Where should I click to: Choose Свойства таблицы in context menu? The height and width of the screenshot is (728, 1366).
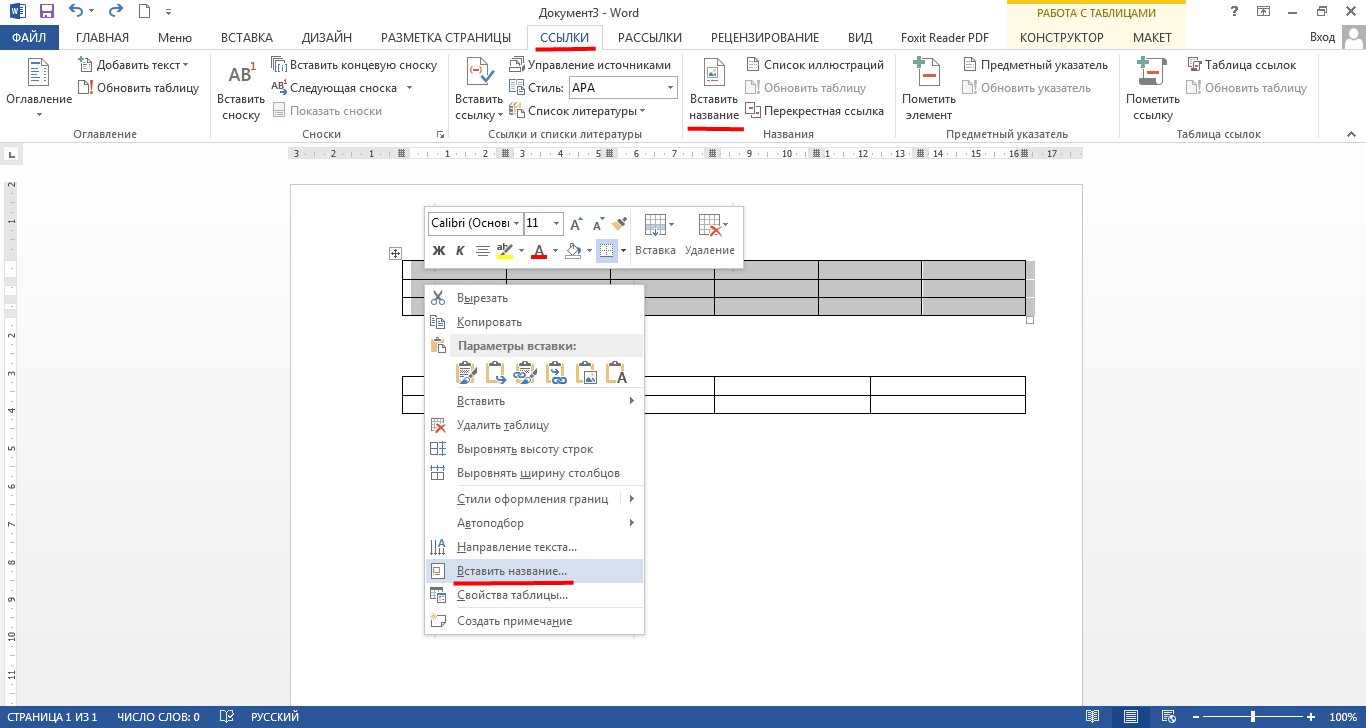tap(534, 595)
